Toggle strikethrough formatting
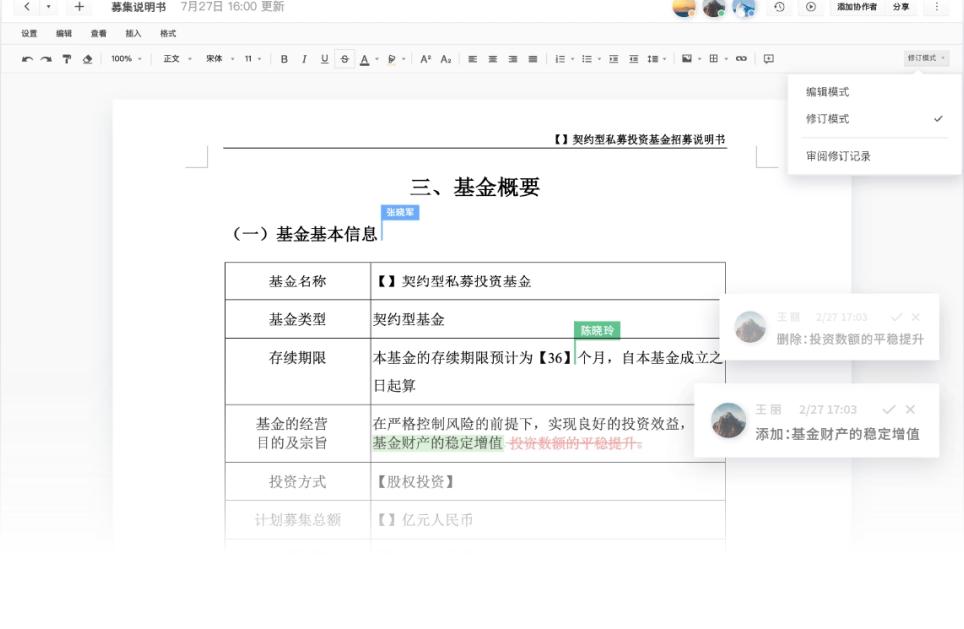The width and height of the screenshot is (964, 629). point(345,59)
